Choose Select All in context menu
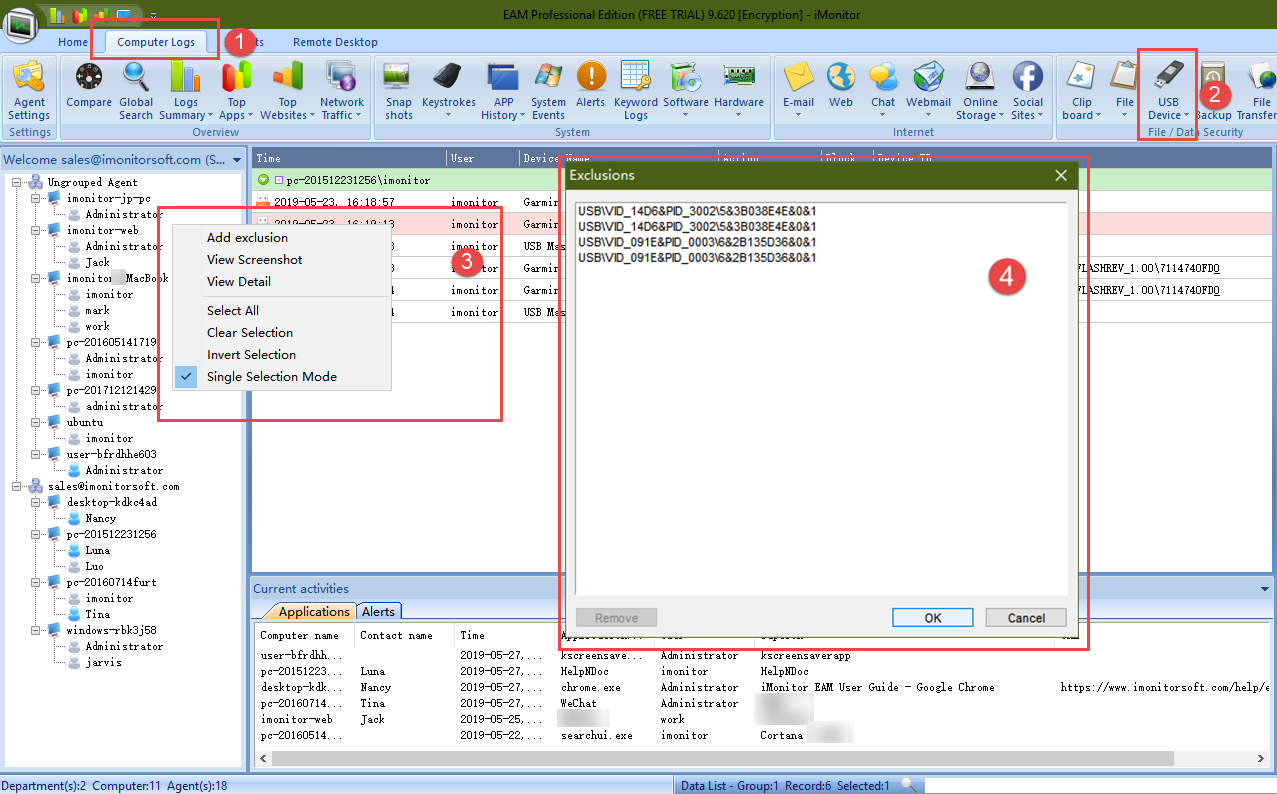 coord(280,311)
